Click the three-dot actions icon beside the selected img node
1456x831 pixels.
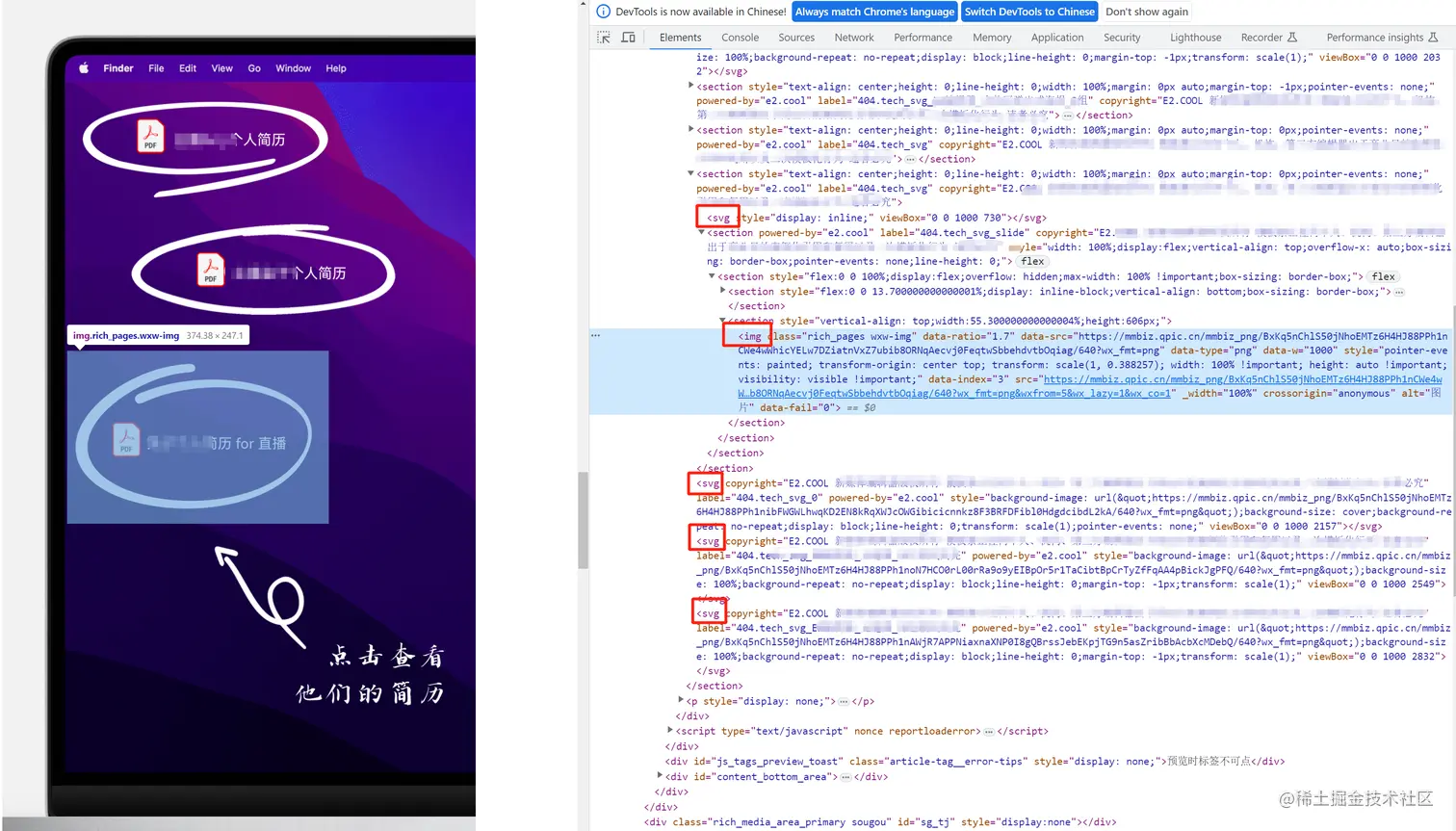click(596, 336)
